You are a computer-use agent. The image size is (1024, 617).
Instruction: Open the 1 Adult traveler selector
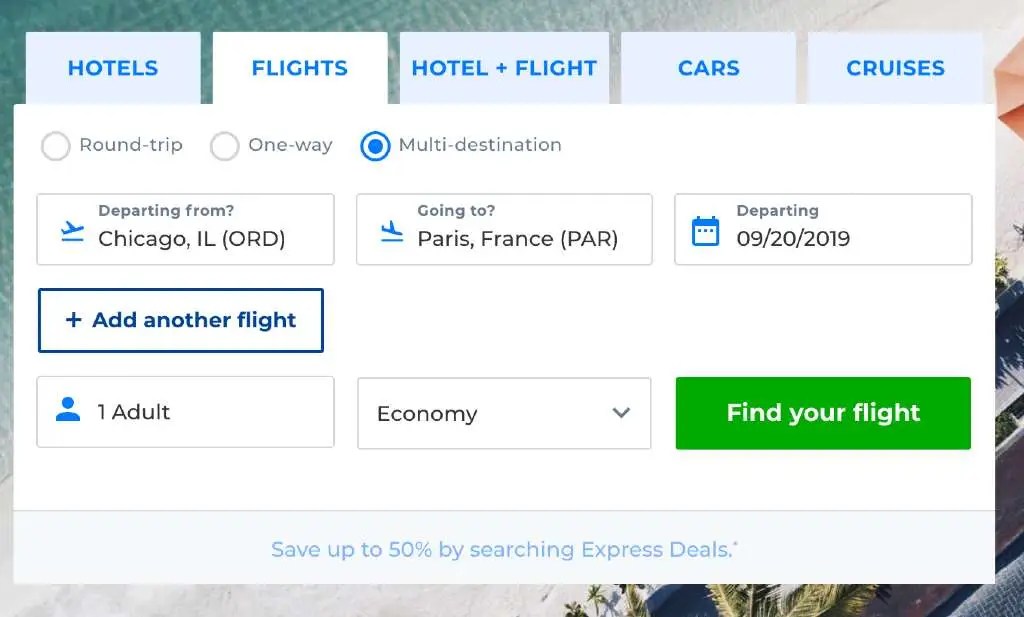coord(185,411)
